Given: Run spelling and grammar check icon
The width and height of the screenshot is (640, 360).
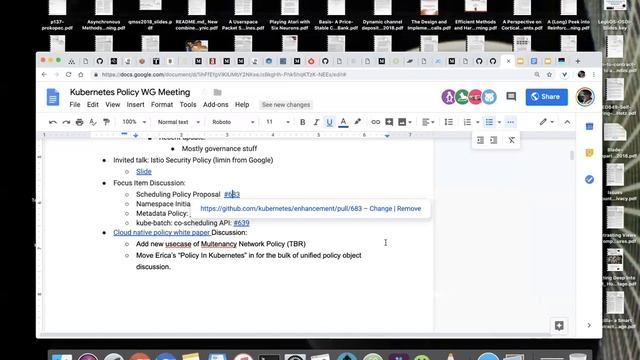Looking at the screenshot, I should [x=93, y=122].
